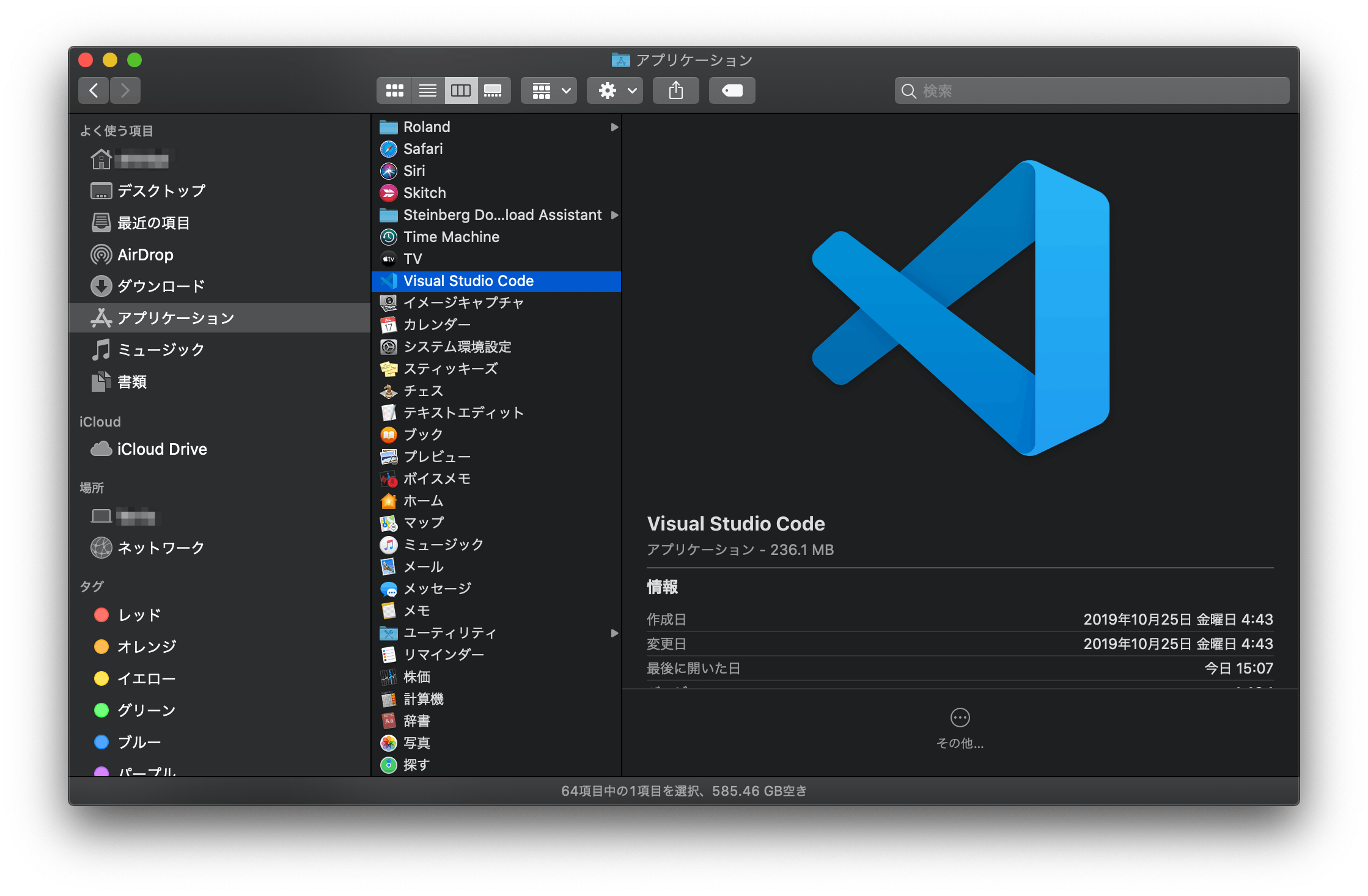Screen dimensions: 1368x896
Task: Switch to list view mode
Action: [x=427, y=90]
